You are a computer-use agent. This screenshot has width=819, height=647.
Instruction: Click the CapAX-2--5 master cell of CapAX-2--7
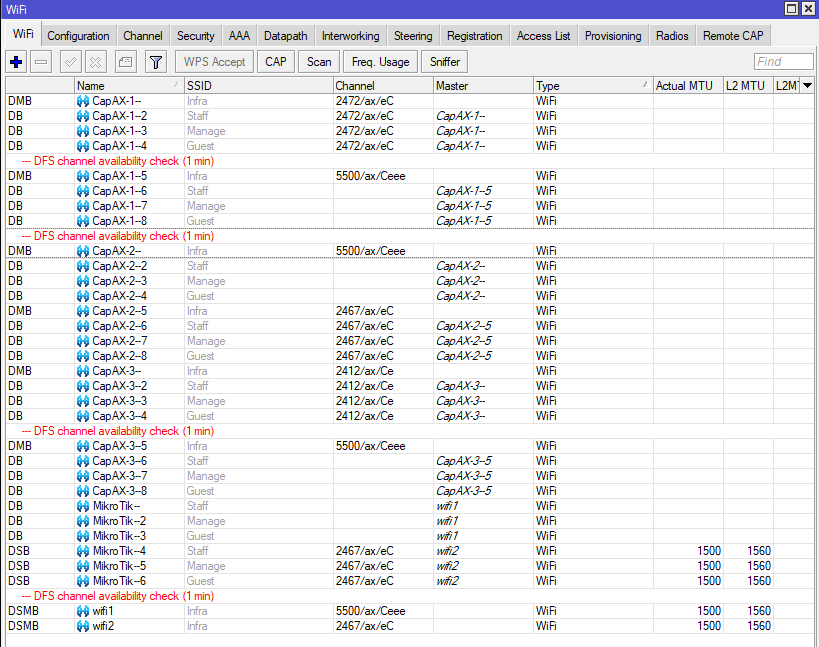(x=464, y=342)
